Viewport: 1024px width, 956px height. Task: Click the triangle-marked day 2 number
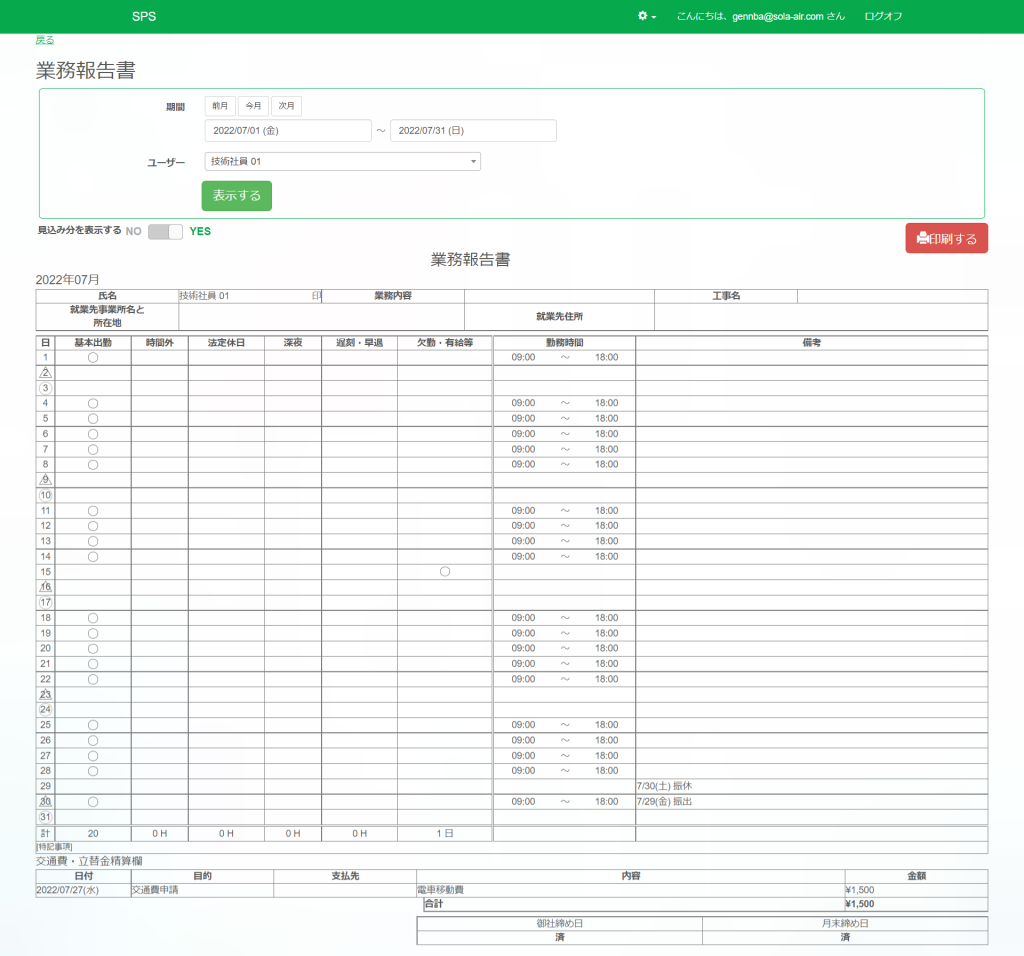(45, 373)
